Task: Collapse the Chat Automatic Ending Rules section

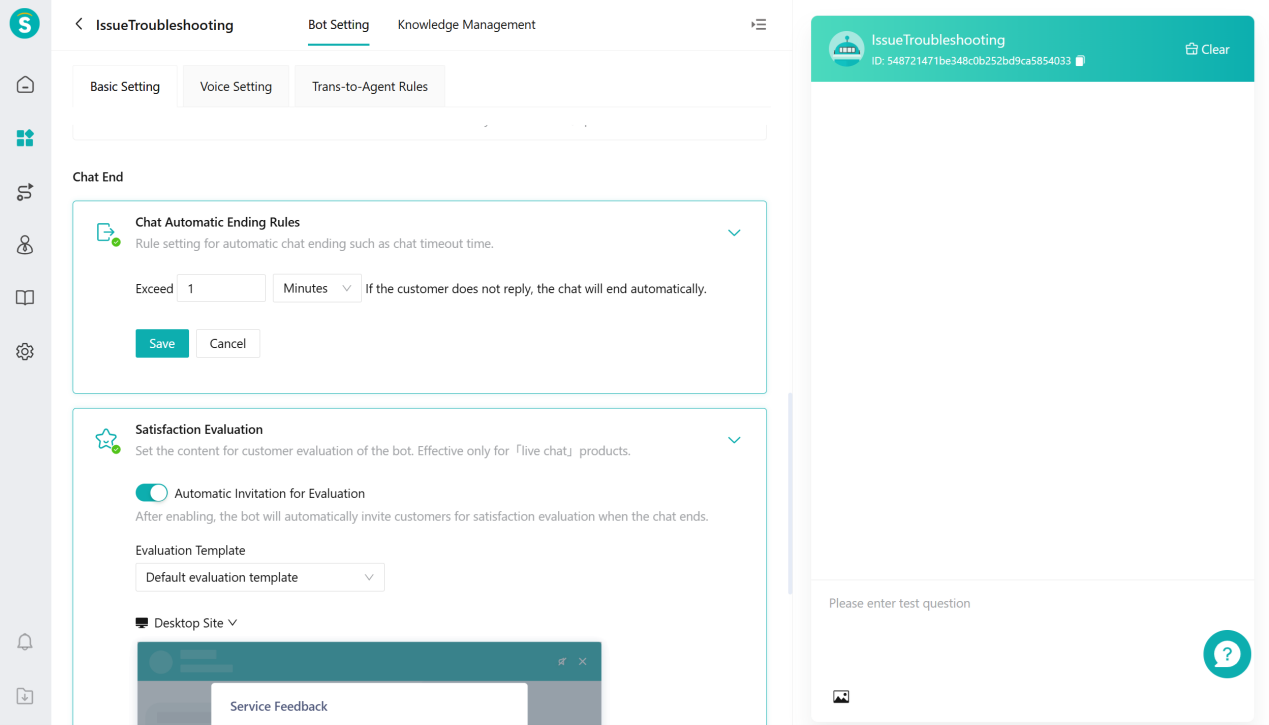Action: point(734,232)
